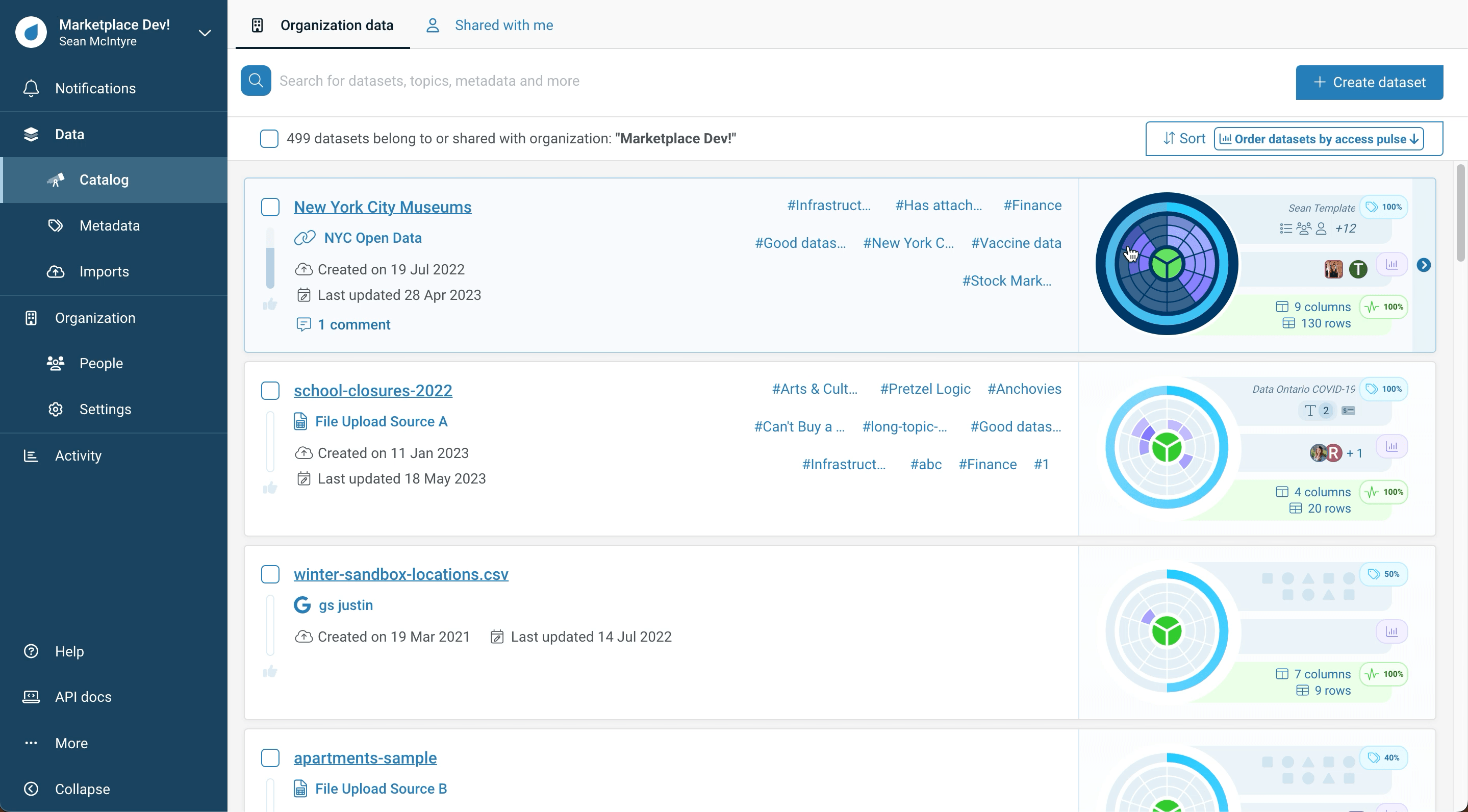
Task: Open the File Upload Source A link
Action: tap(381, 422)
